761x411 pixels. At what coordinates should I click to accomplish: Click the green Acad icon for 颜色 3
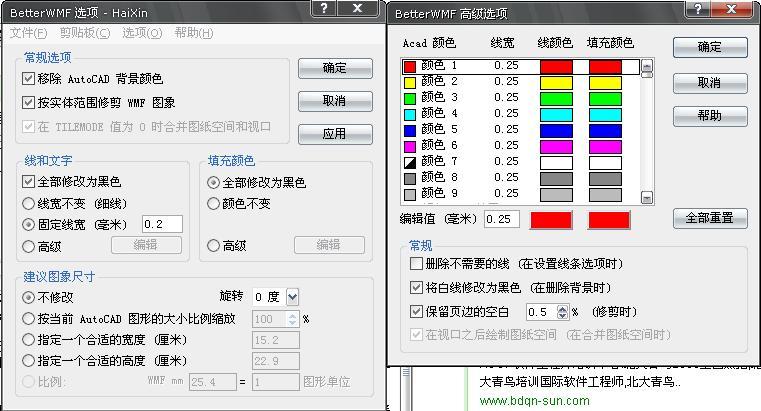[x=410, y=99]
